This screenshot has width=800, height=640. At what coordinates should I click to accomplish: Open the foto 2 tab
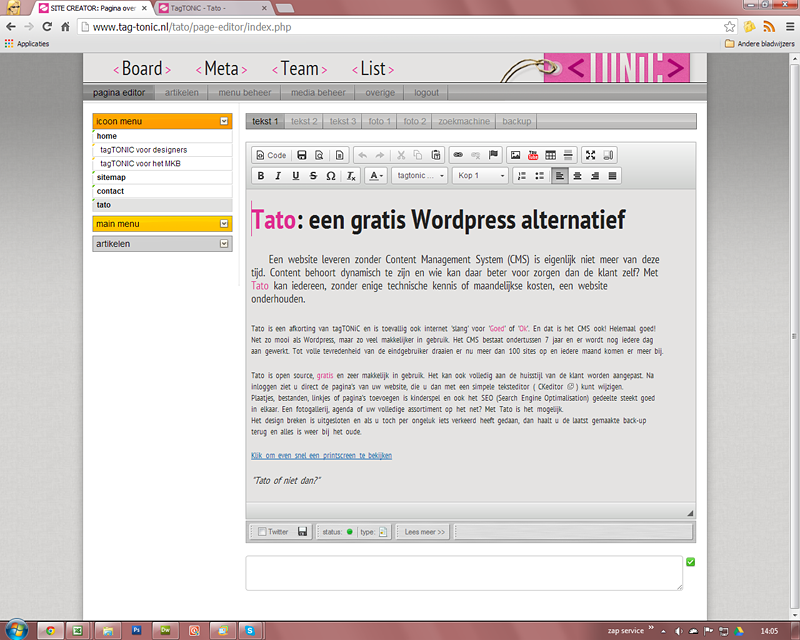tap(415, 121)
